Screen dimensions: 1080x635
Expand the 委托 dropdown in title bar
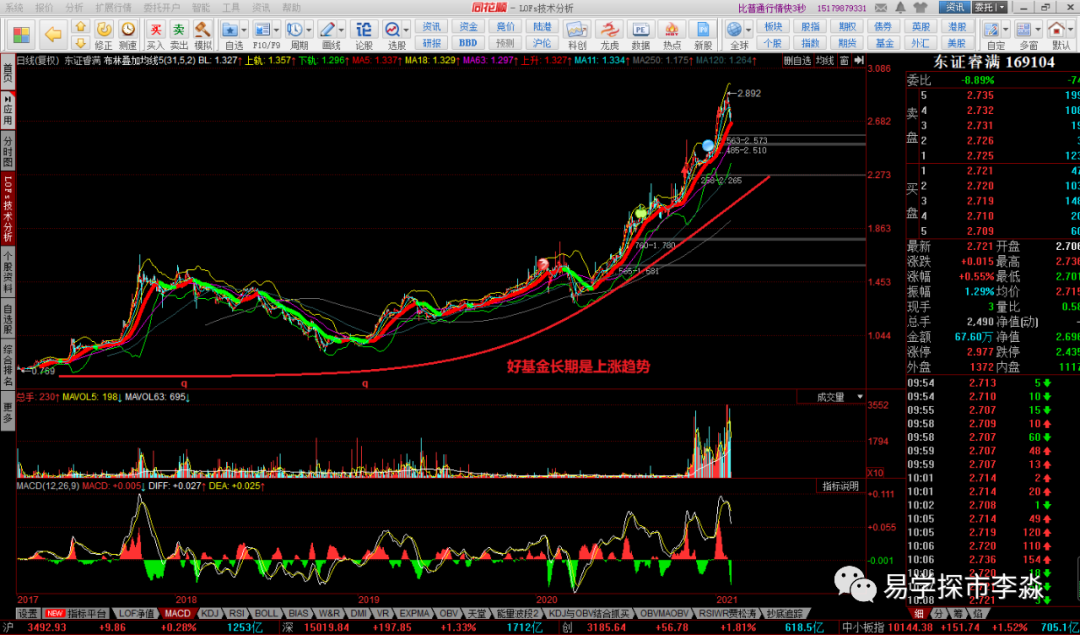point(1002,8)
